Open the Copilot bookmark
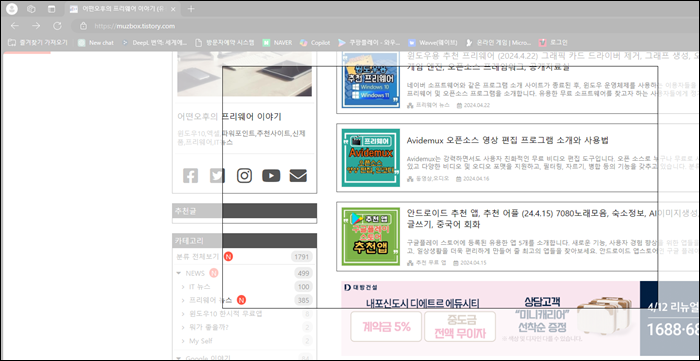 (315, 43)
